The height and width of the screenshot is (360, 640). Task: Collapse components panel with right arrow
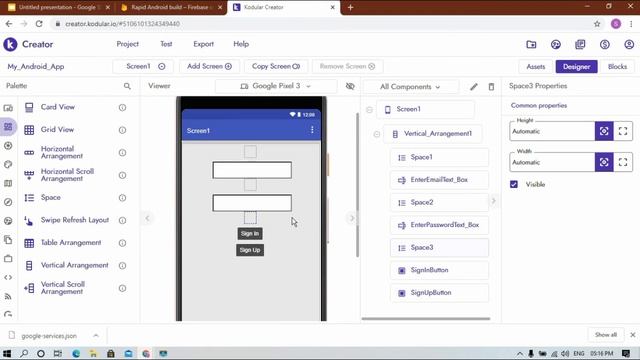(x=352, y=218)
